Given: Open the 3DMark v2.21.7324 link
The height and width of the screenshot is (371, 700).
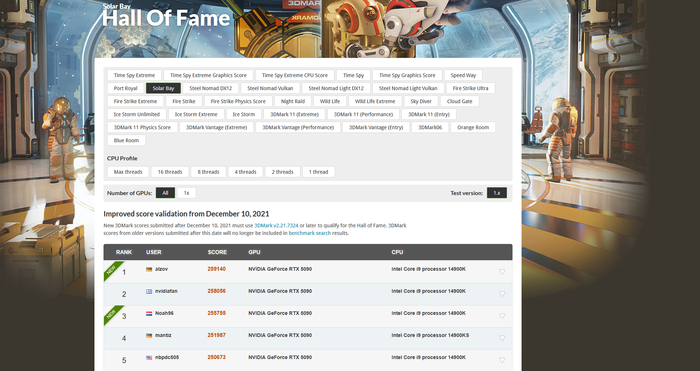Looking at the screenshot, I should [x=276, y=225].
